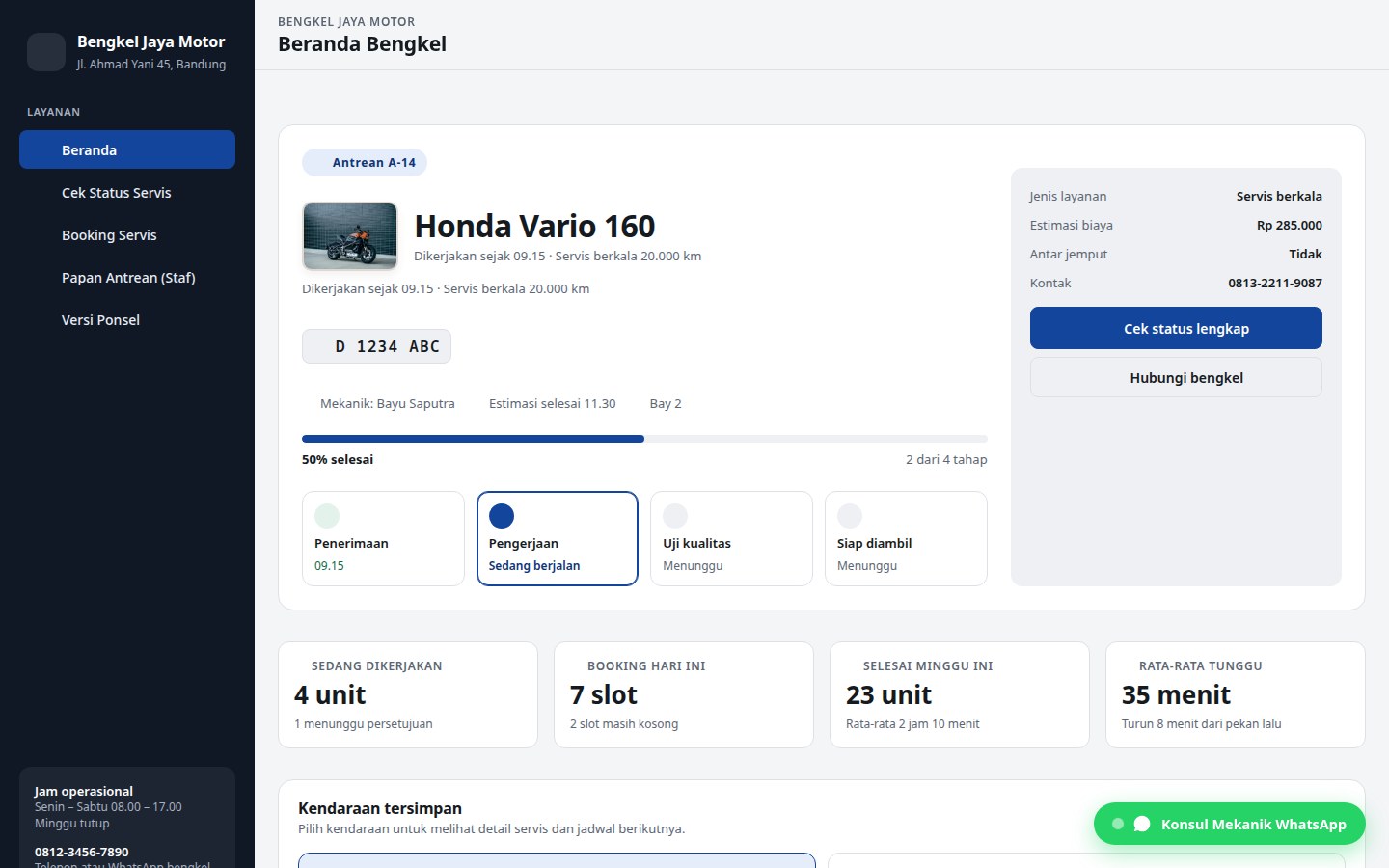
Task: Click the Honda Vario 160 heading
Action: pos(534,226)
